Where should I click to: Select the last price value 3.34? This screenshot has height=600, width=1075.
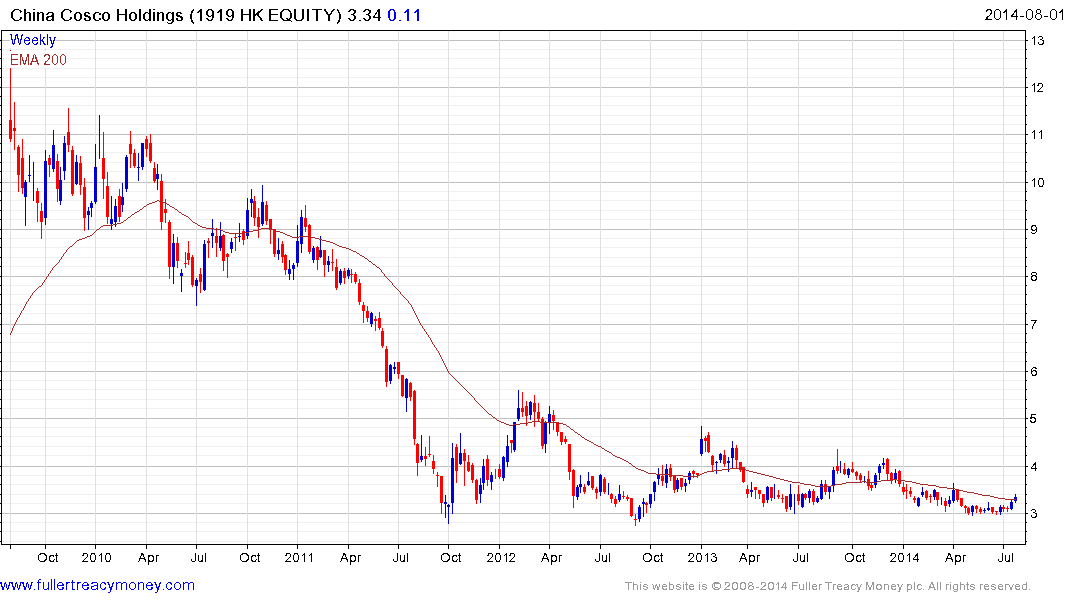pos(364,15)
